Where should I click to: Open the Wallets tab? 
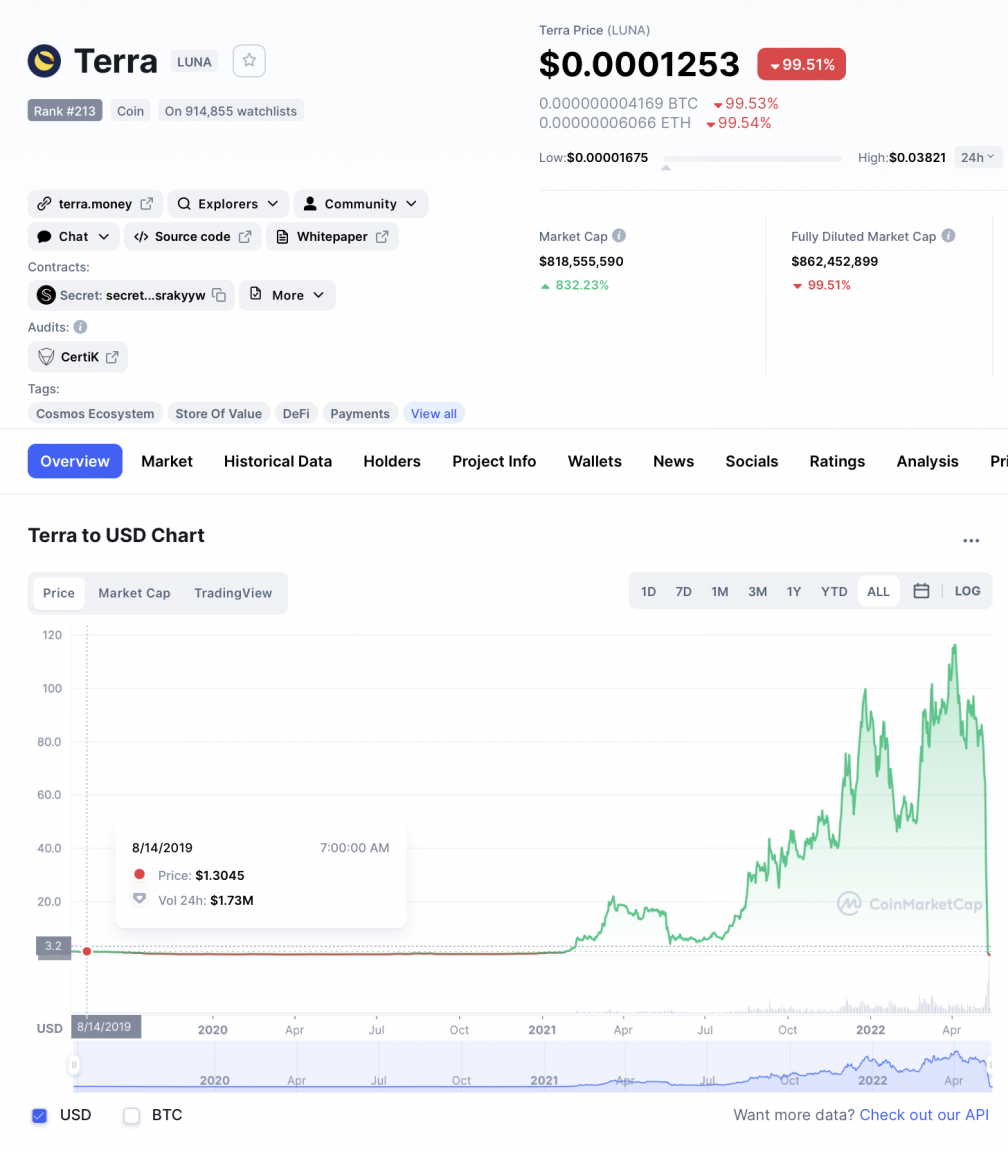point(594,461)
